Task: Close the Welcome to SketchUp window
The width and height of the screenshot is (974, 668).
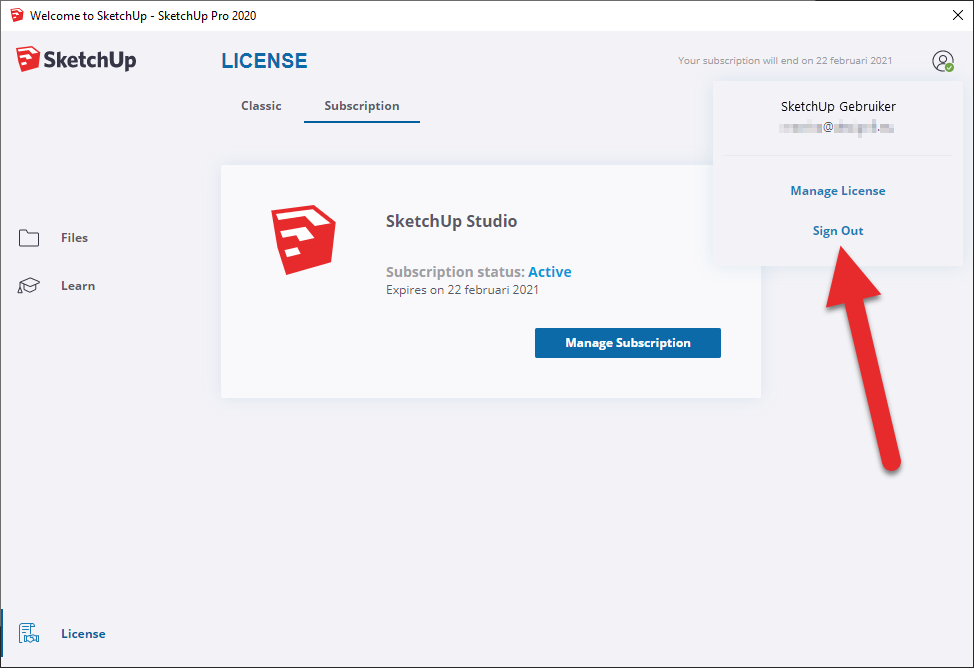Action: (958, 16)
